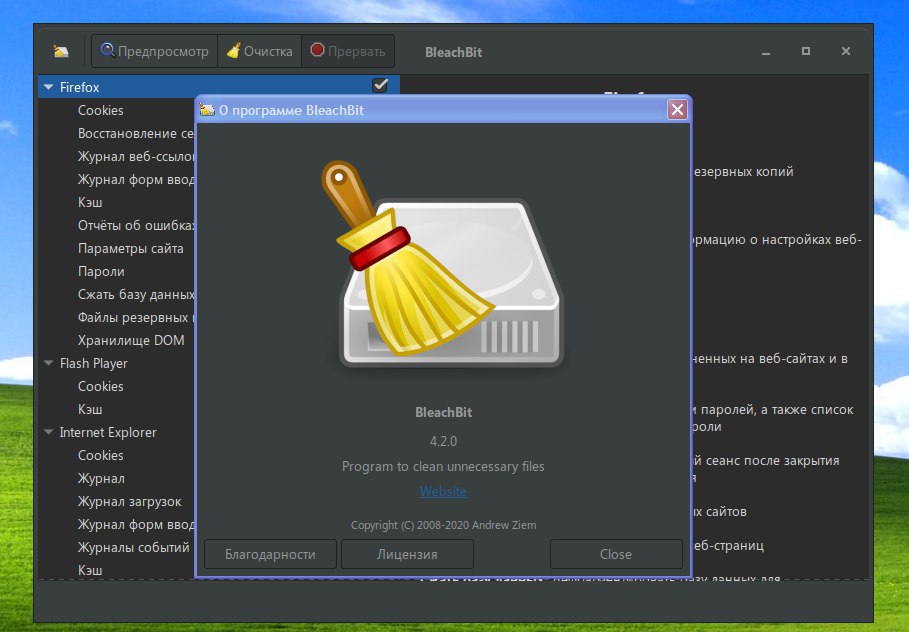Toggle the Firefox checkbox
The height and width of the screenshot is (632, 909).
click(x=380, y=85)
